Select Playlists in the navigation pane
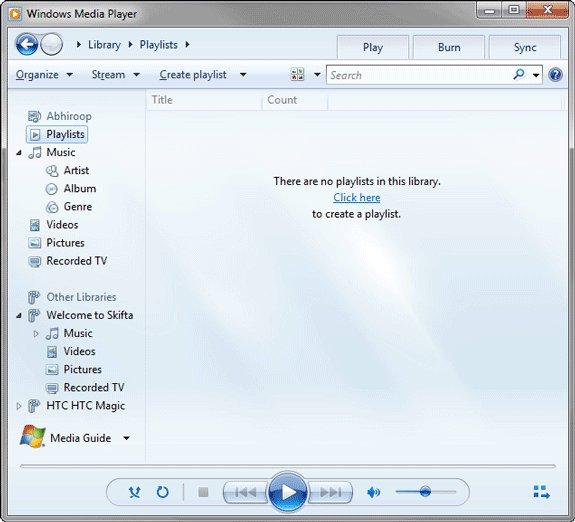Viewport: 575px width, 522px height. tap(57, 134)
